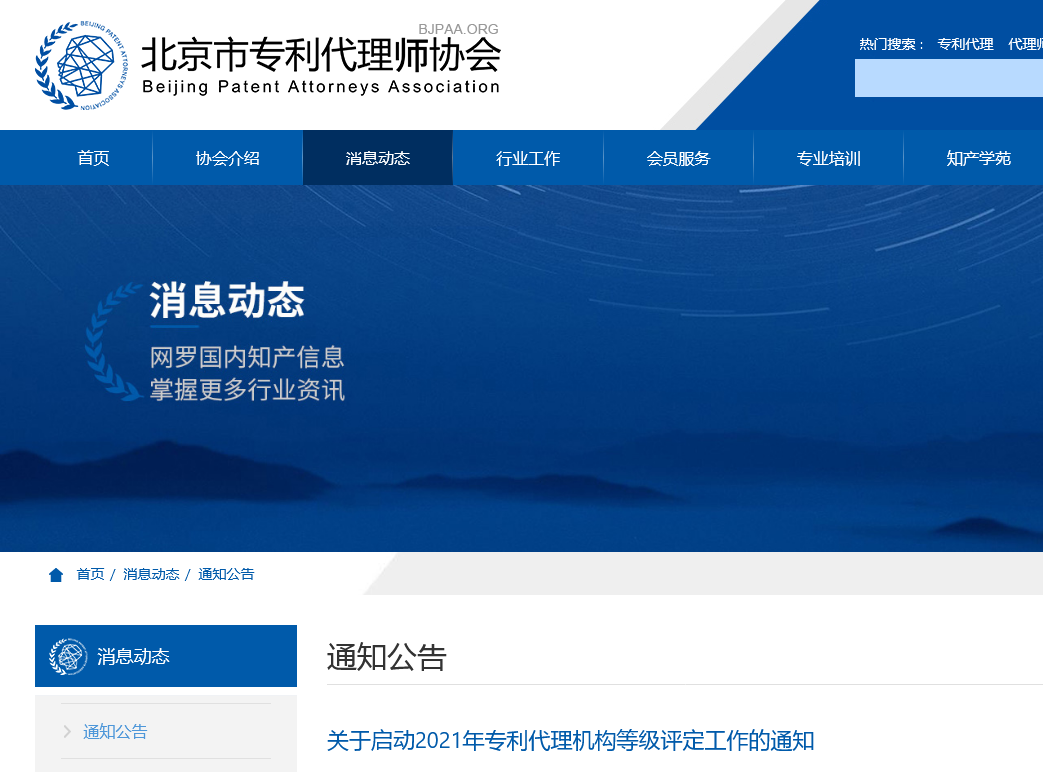Click 专利代理 hot search link
Image resolution: width=1043 pixels, height=772 pixels.
tap(965, 45)
